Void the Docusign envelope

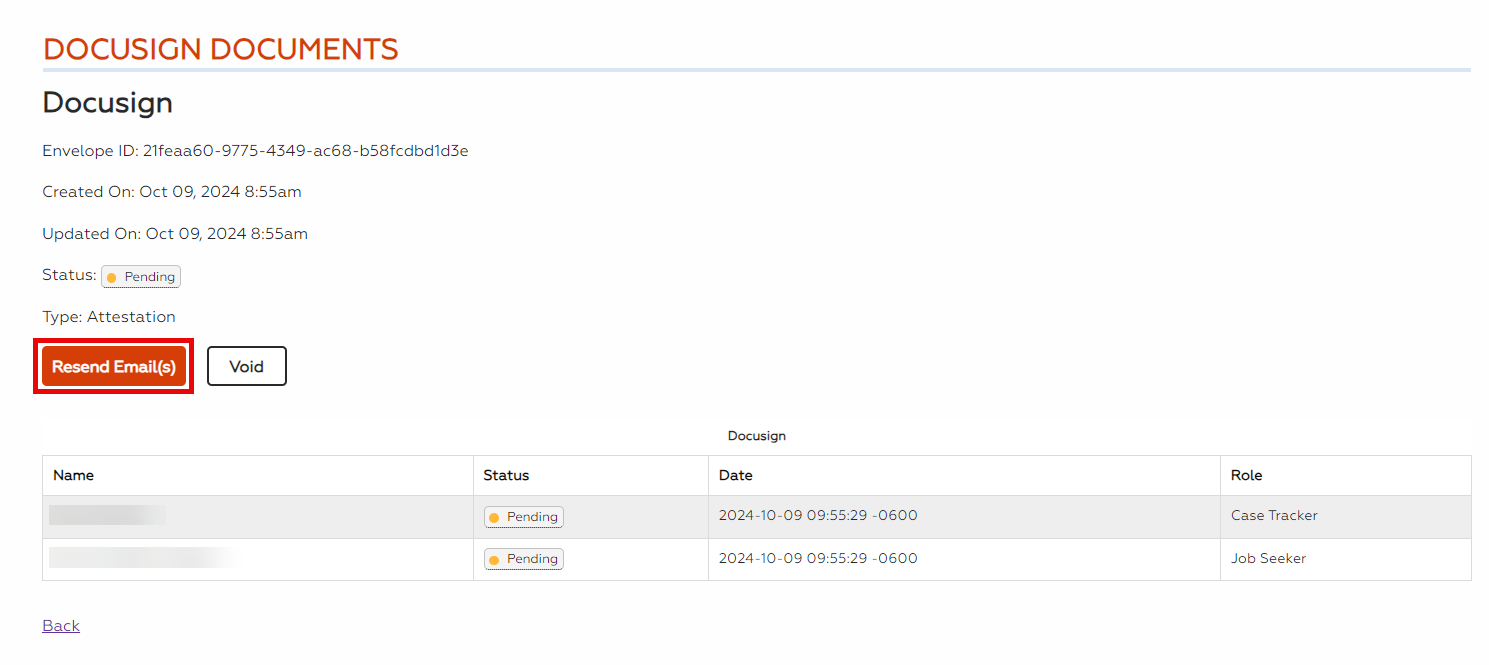pos(247,366)
